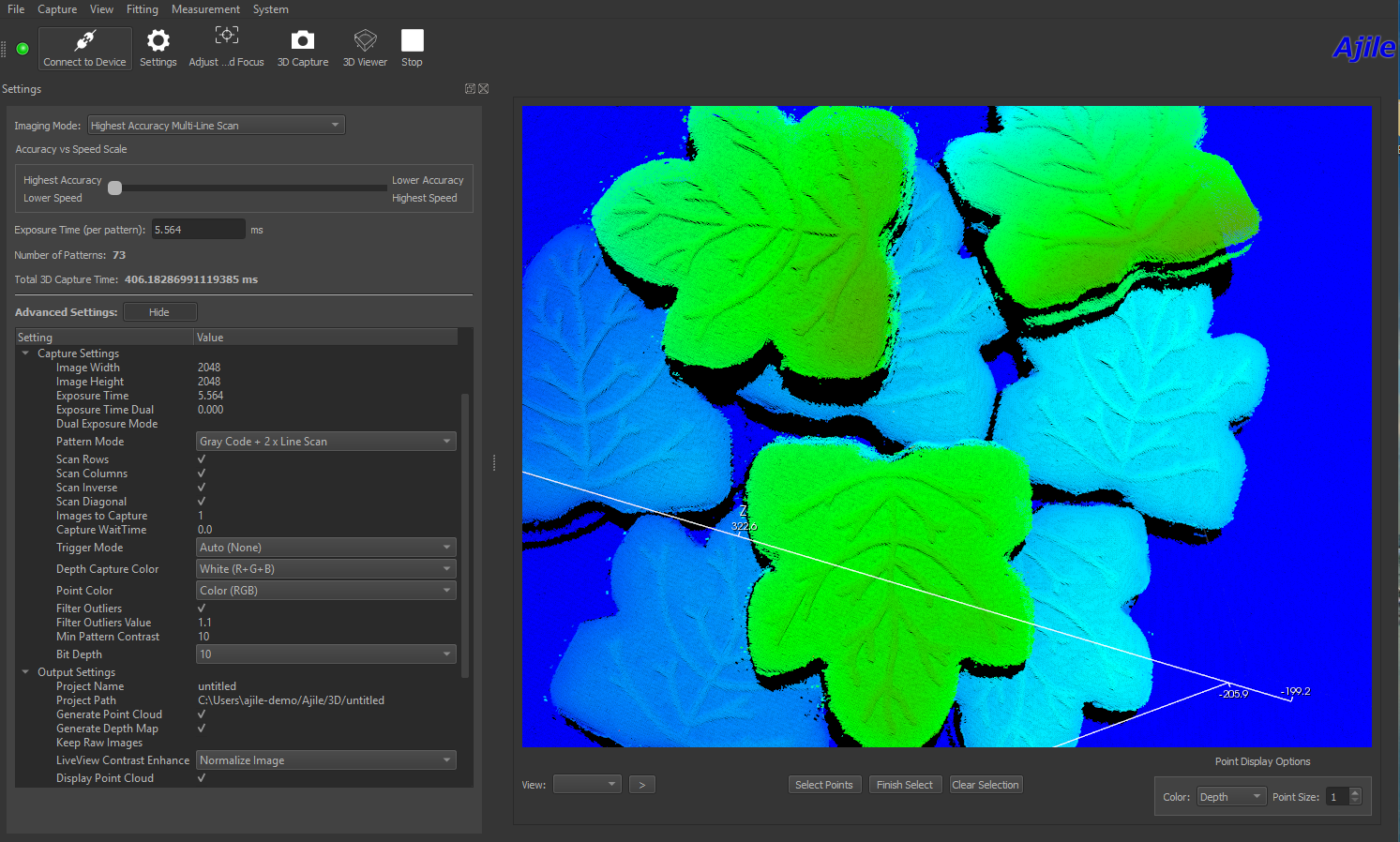Image resolution: width=1400 pixels, height=842 pixels.
Task: Hide the Advanced Settings section
Action: pyautogui.click(x=159, y=312)
